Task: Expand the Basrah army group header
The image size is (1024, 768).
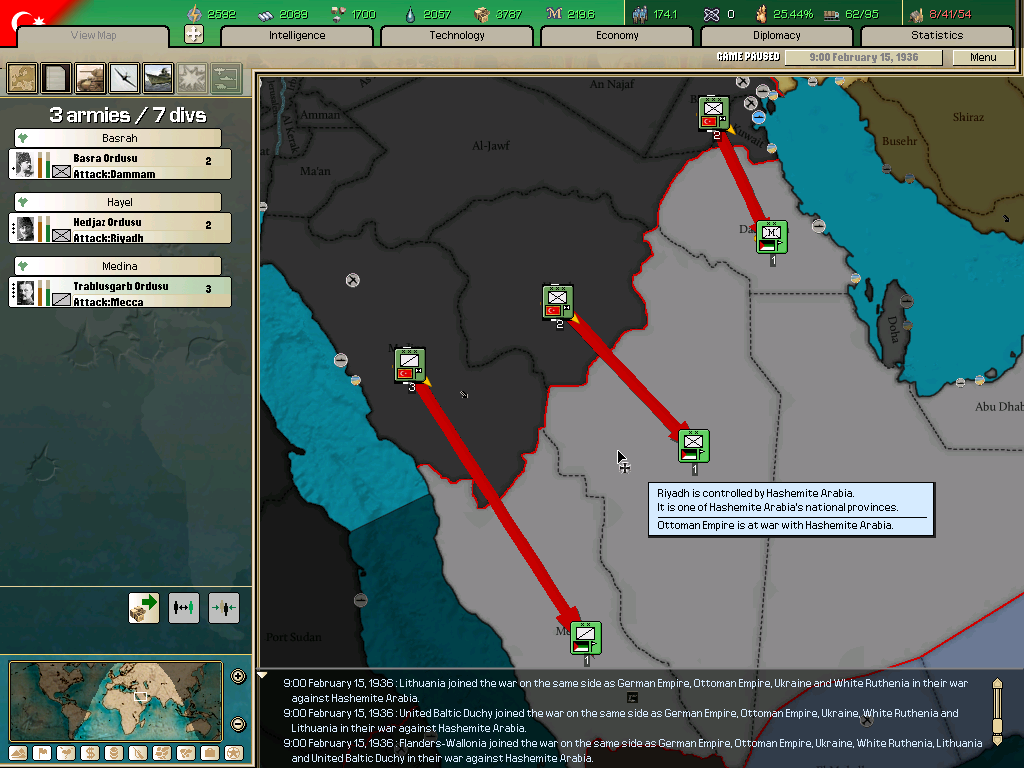Action: (119, 137)
